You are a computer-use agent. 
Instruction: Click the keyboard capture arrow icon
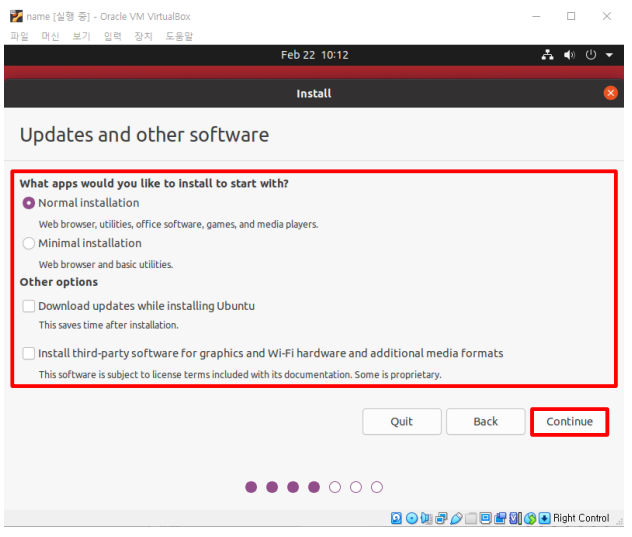[x=544, y=518]
